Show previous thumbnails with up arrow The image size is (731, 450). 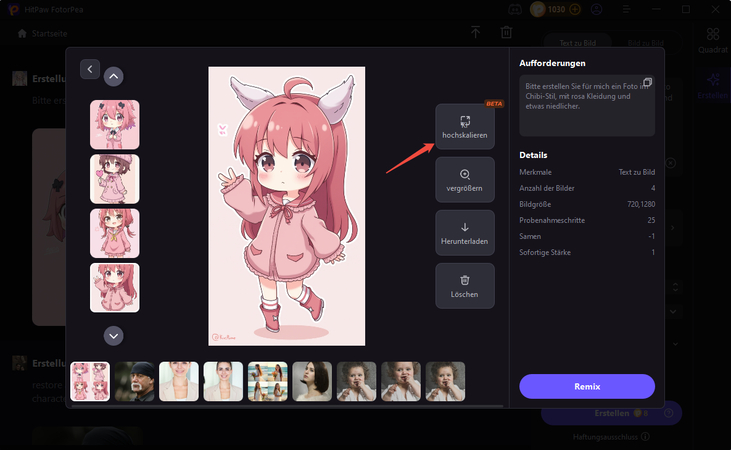114,76
